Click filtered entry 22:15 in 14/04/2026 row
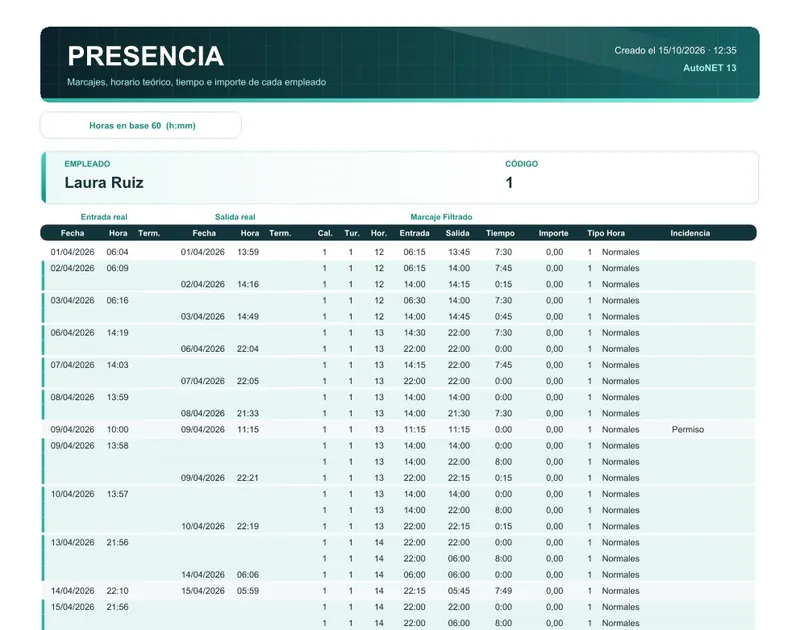 (414, 591)
